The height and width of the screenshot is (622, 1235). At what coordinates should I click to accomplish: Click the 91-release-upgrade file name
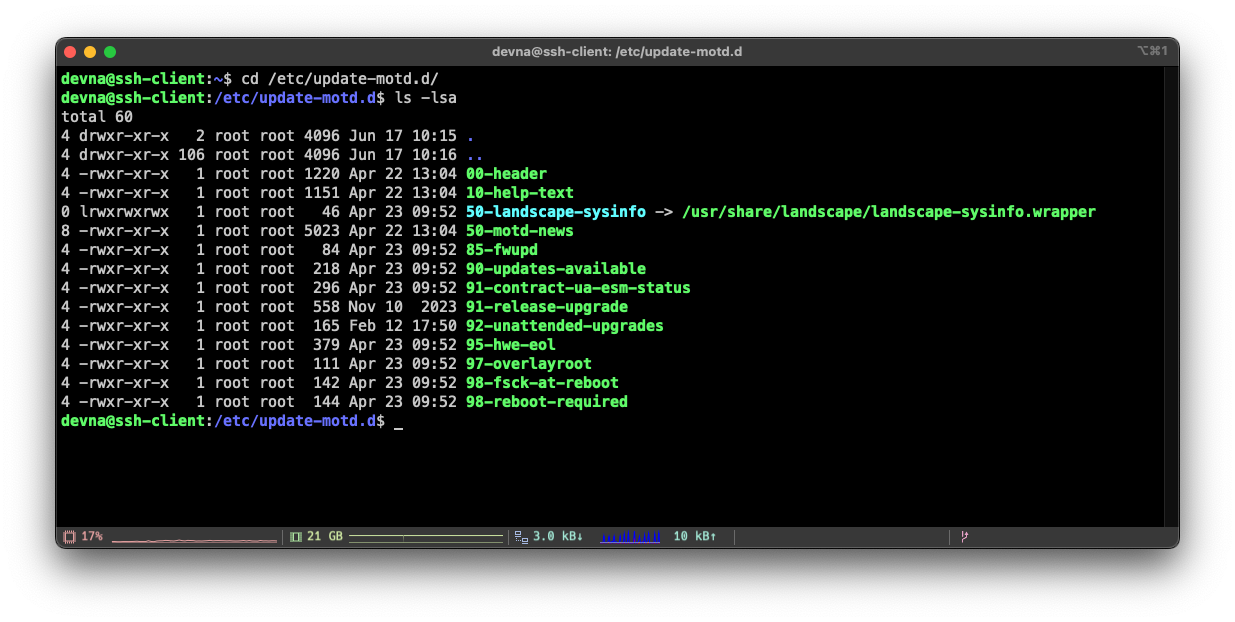pyautogui.click(x=547, y=307)
